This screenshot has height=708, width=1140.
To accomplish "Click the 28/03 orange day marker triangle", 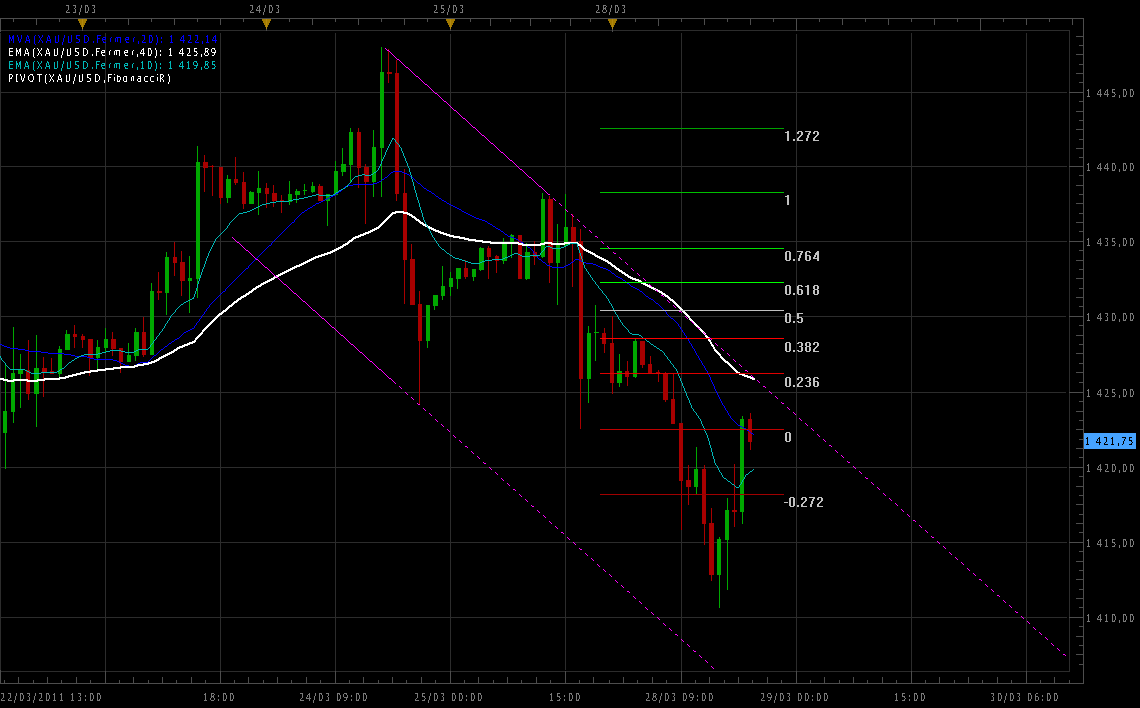I will coord(611,23).
